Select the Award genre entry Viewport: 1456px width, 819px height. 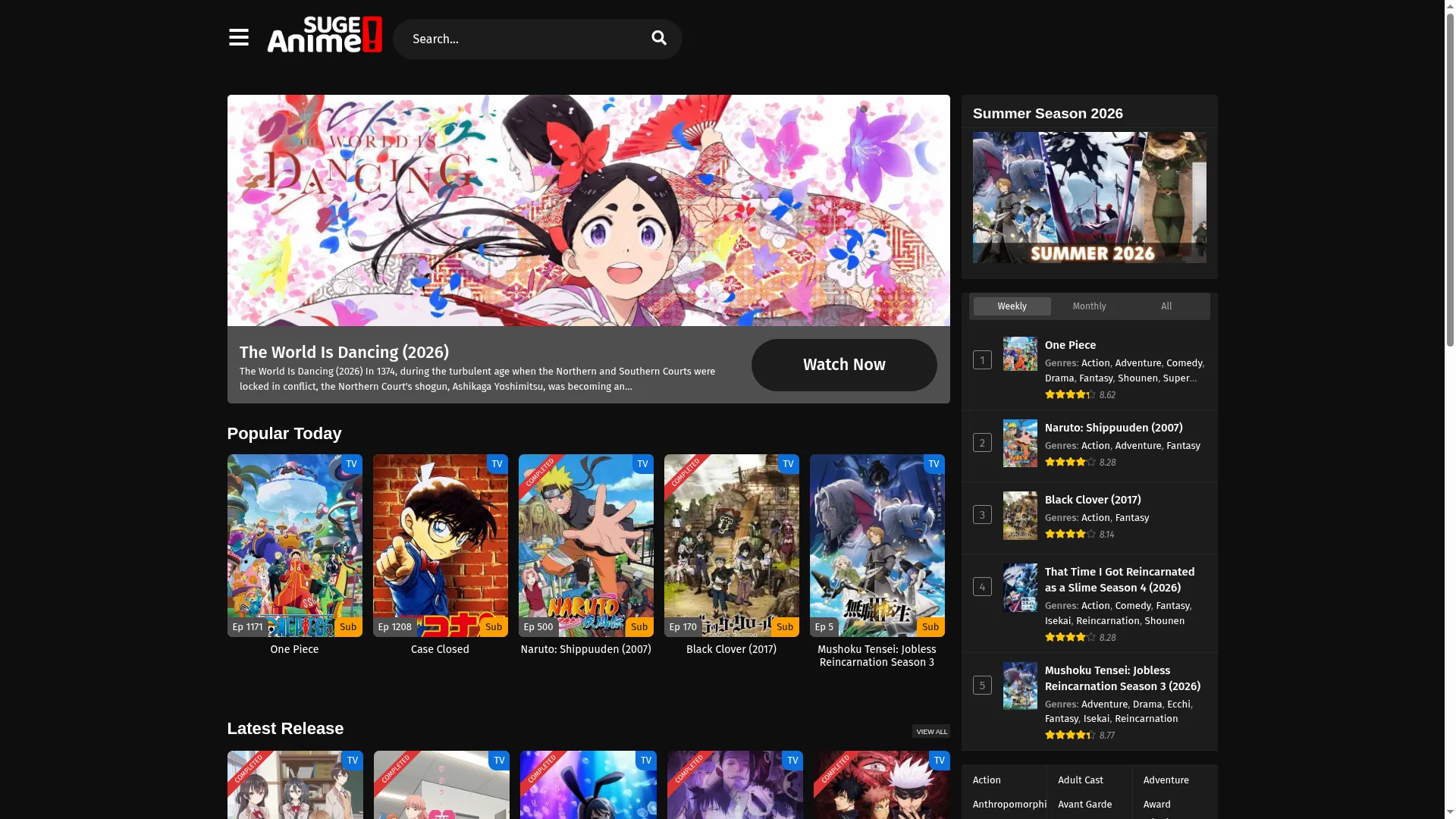pyautogui.click(x=1157, y=805)
